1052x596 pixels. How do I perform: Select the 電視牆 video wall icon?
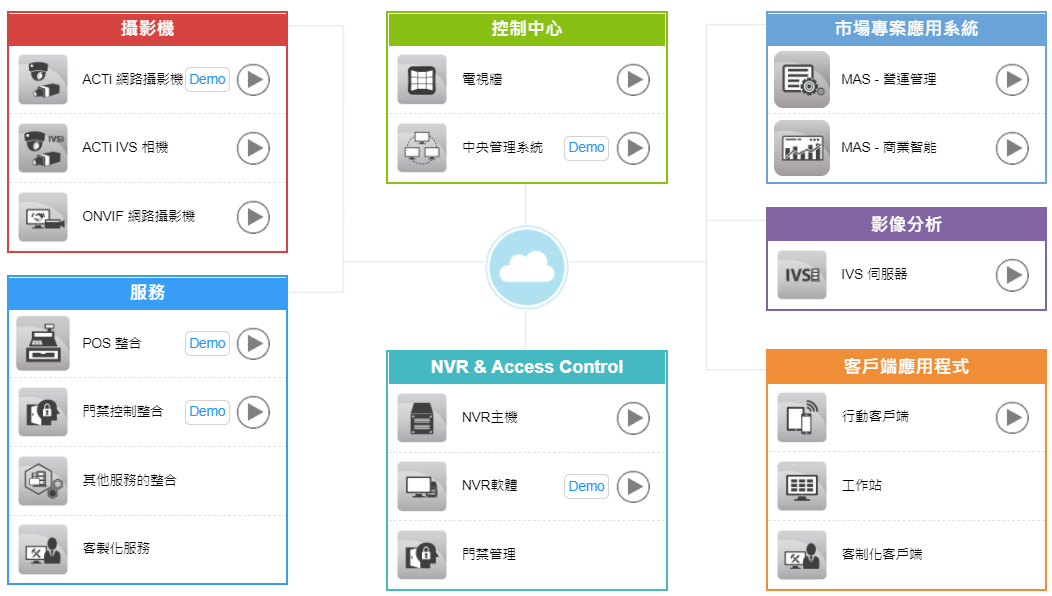420,79
